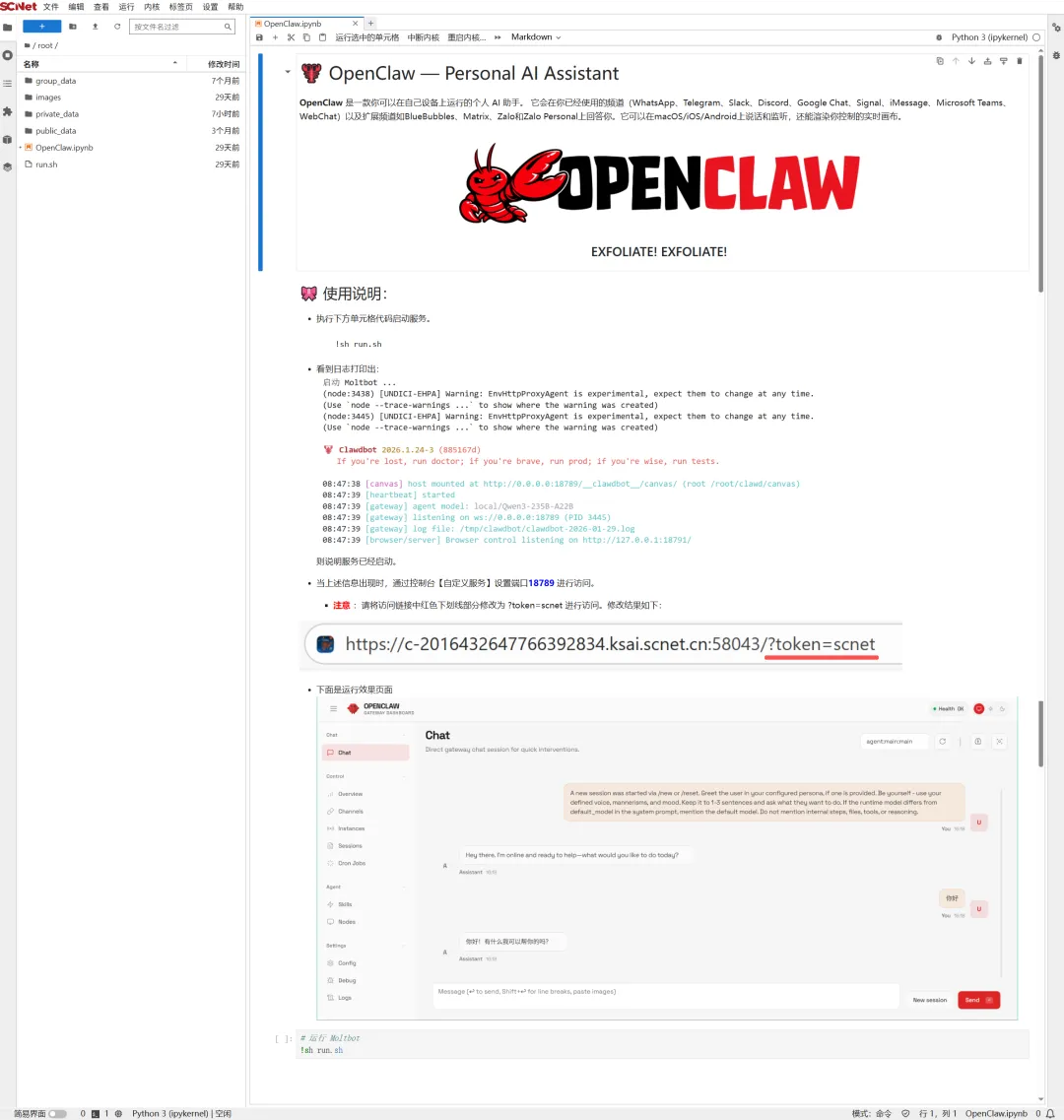Click the blue new launcher plus button
Image resolution: width=1064 pixels, height=1120 pixels.
[x=42, y=27]
